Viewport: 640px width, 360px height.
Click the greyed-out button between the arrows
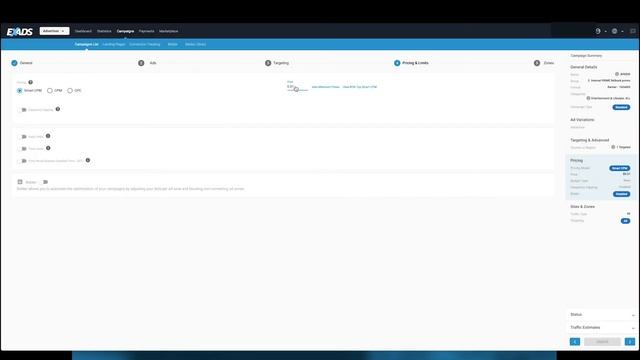[602, 342]
